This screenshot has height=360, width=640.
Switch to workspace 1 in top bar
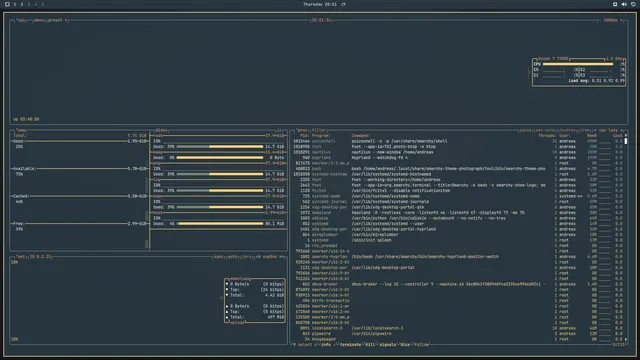click(15, 4)
